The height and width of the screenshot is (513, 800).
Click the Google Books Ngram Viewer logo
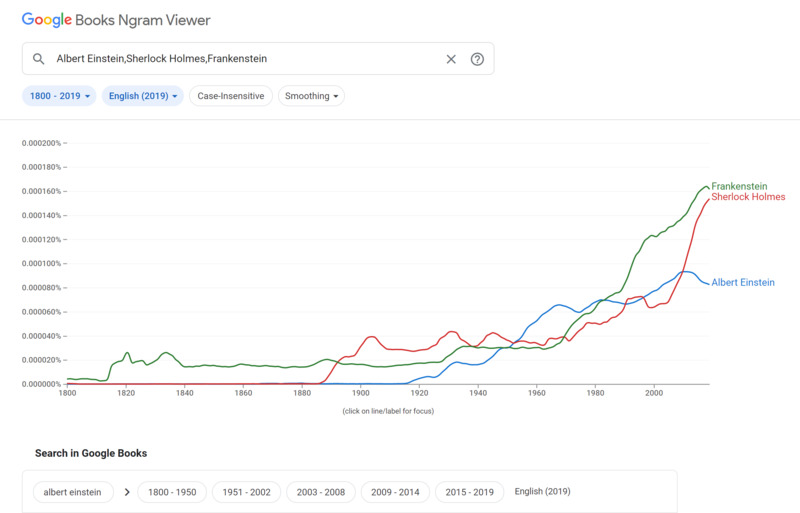[116, 20]
